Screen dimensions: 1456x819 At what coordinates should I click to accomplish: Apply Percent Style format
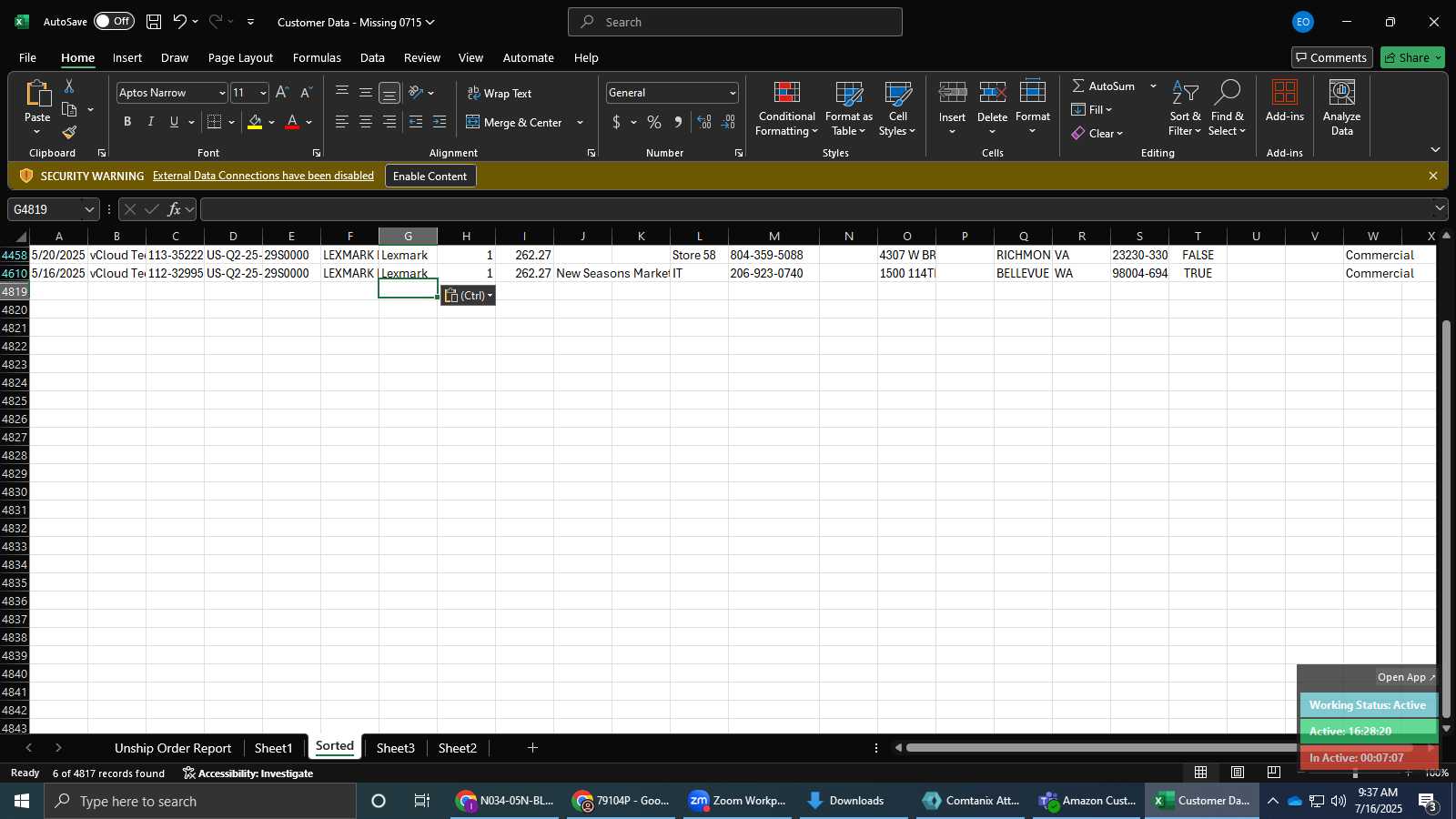click(x=654, y=122)
